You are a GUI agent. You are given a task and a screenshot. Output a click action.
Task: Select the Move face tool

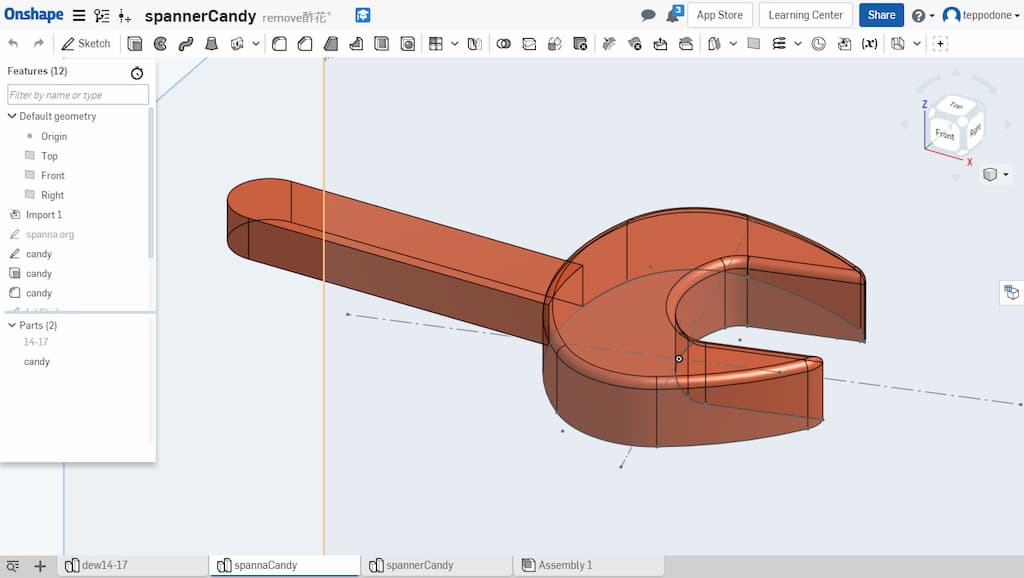[x=660, y=44]
